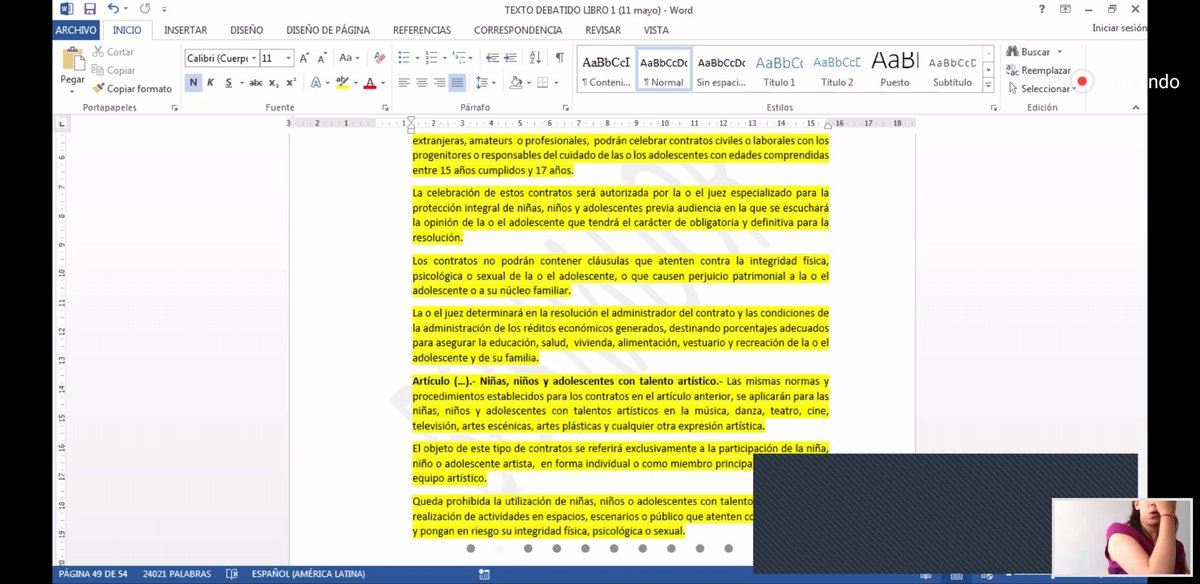The width and height of the screenshot is (1200, 584).
Task: Pick the red font color swatch
Action: point(371,82)
